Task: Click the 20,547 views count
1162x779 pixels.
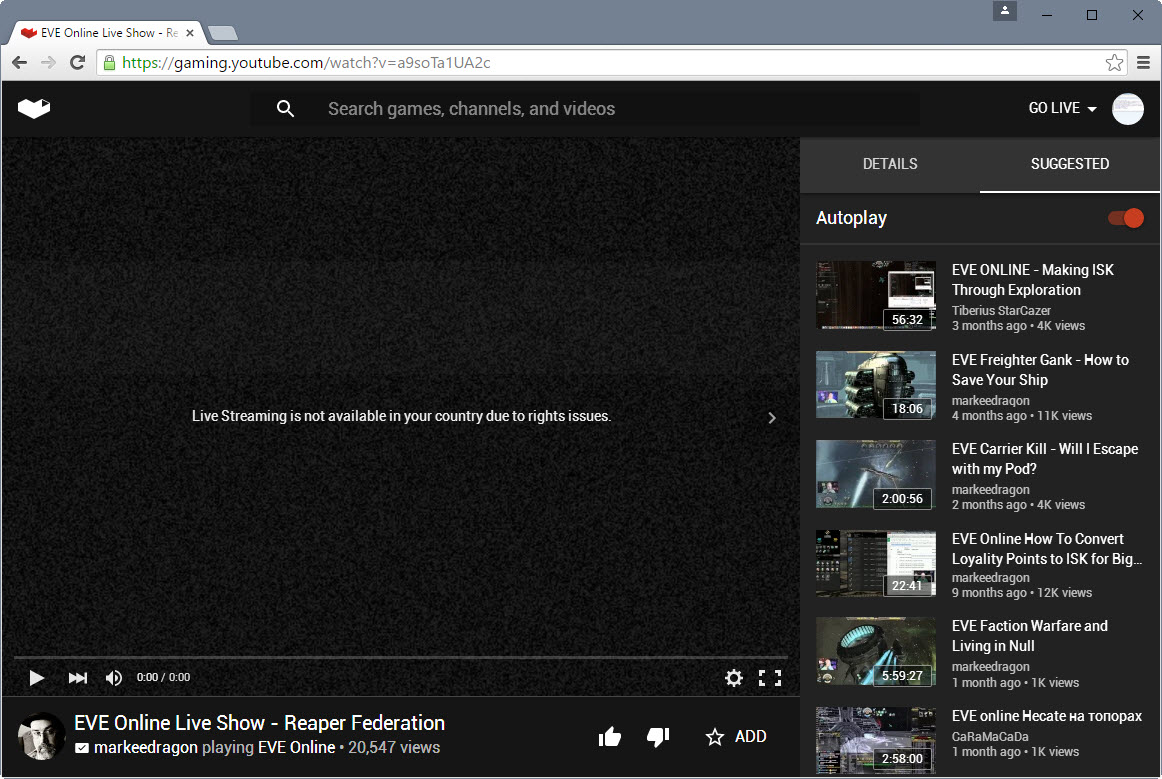Action: 394,747
